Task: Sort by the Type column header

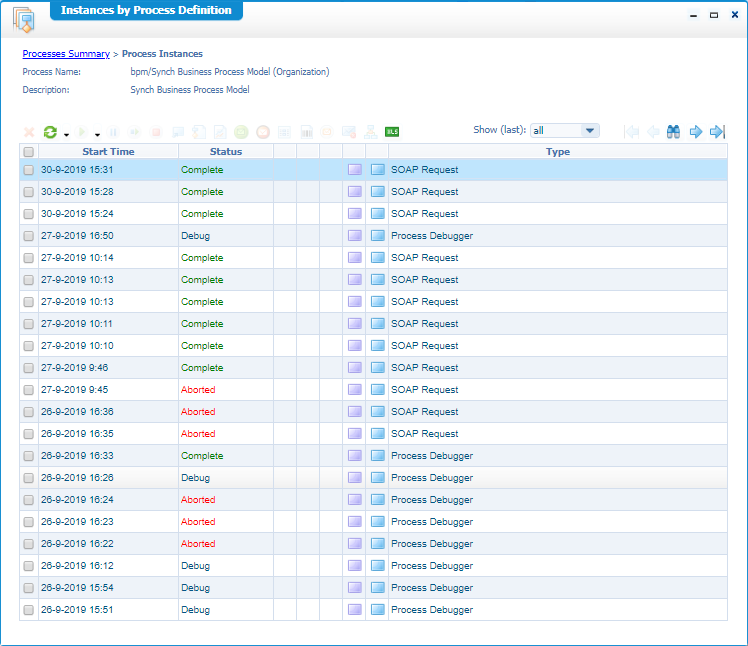Action: pyautogui.click(x=558, y=151)
